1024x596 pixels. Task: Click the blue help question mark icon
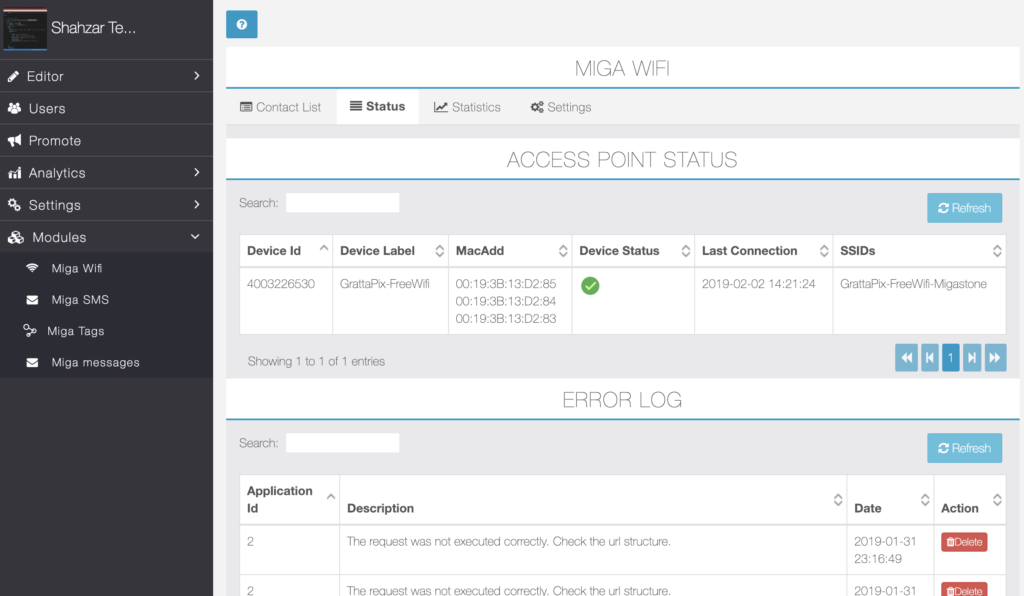coord(242,24)
